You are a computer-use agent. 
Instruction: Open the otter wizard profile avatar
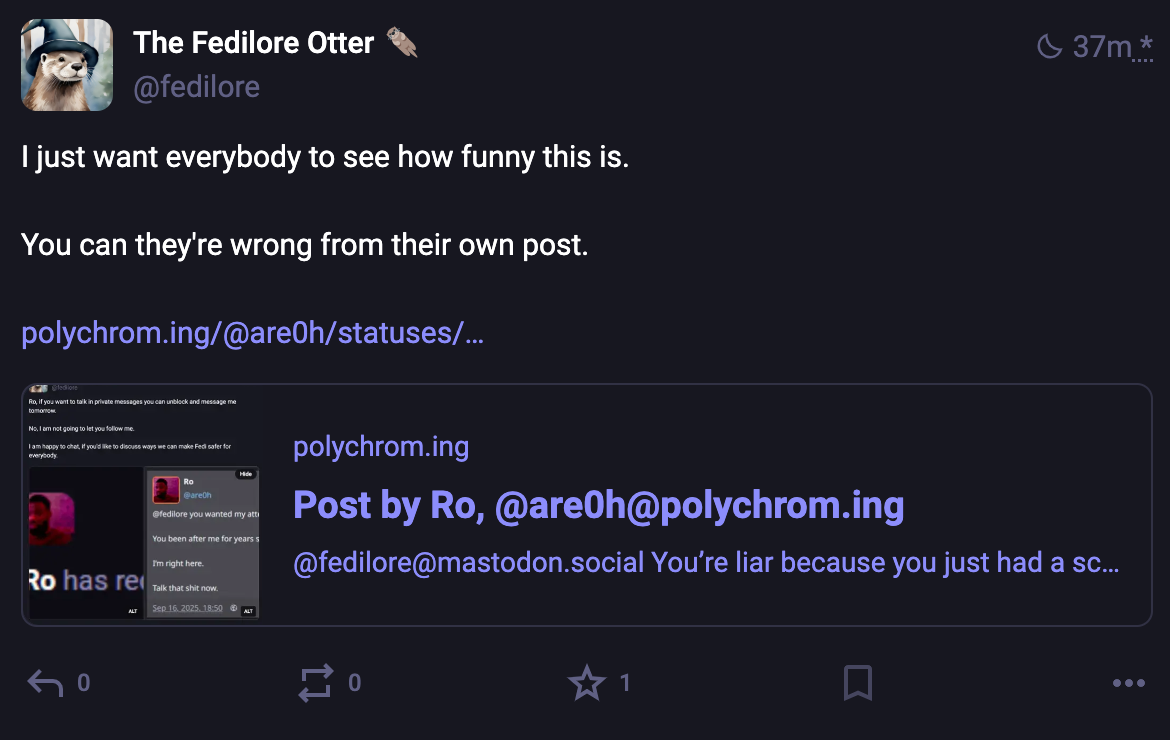tap(67, 65)
